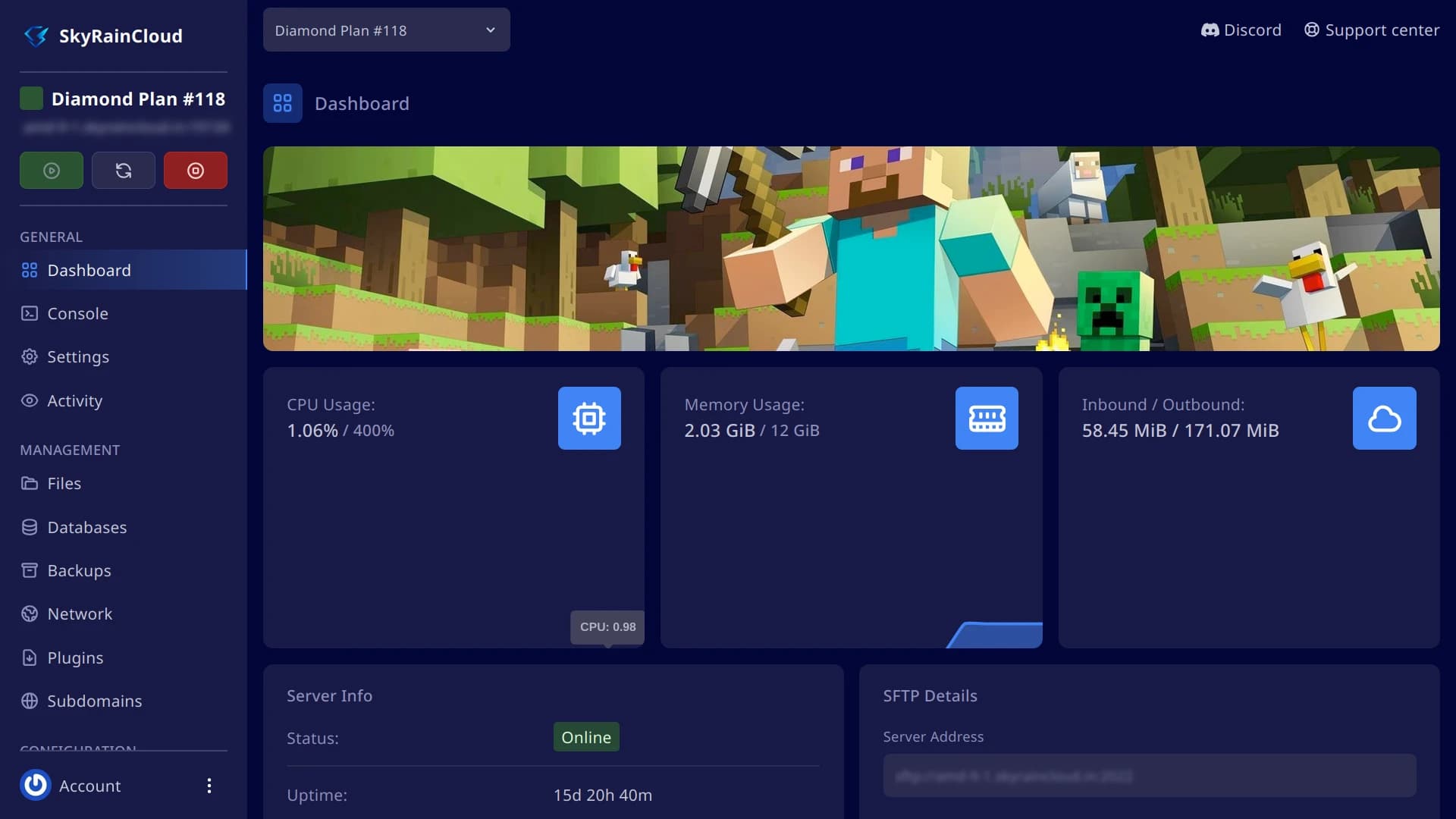Click the Diamond Plan #118 sidebar title
This screenshot has height=819, width=1456.
click(139, 99)
